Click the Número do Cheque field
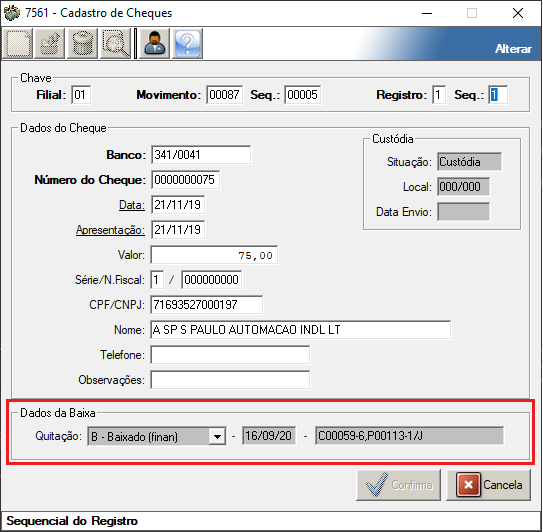543x532 pixels. [x=185, y=180]
